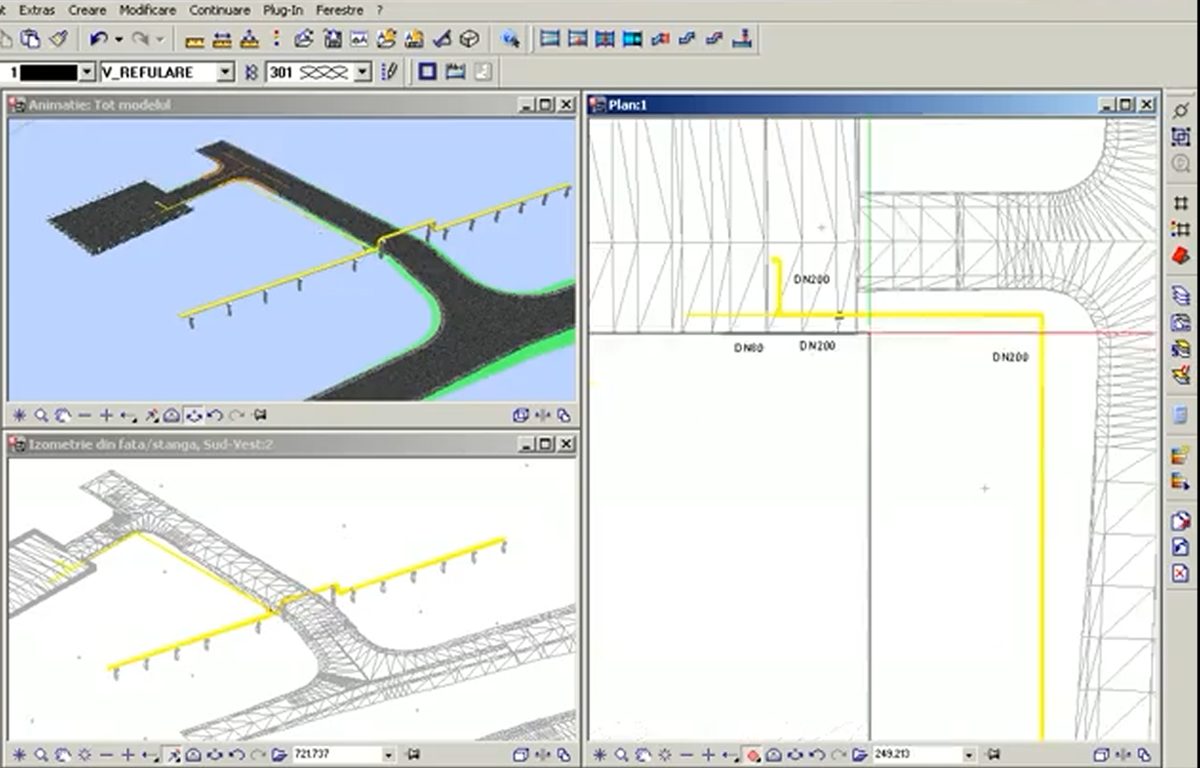Click the Paste clipboard icon

pos(31,39)
